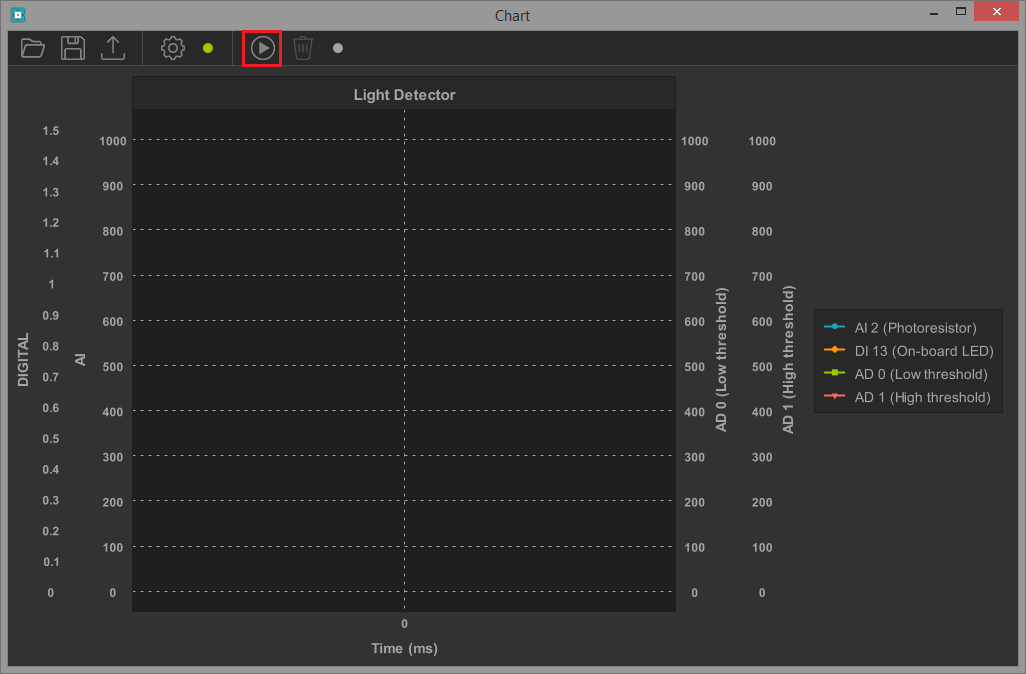1026x674 pixels.
Task: Click the green connection status dot
Action: [208, 48]
